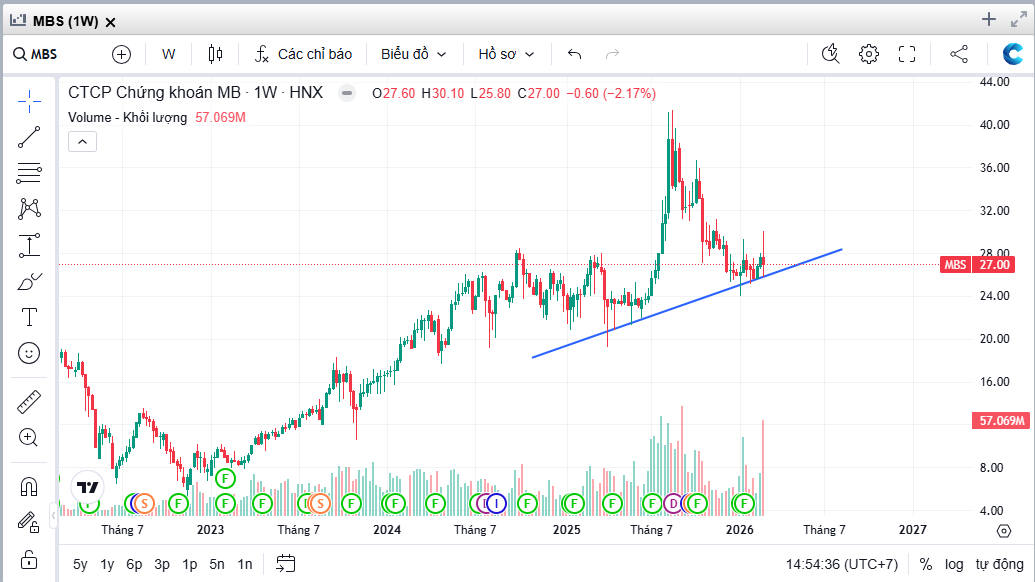The image size is (1035, 582).
Task: Expand the Biểu đồ dropdown
Action: (414, 54)
